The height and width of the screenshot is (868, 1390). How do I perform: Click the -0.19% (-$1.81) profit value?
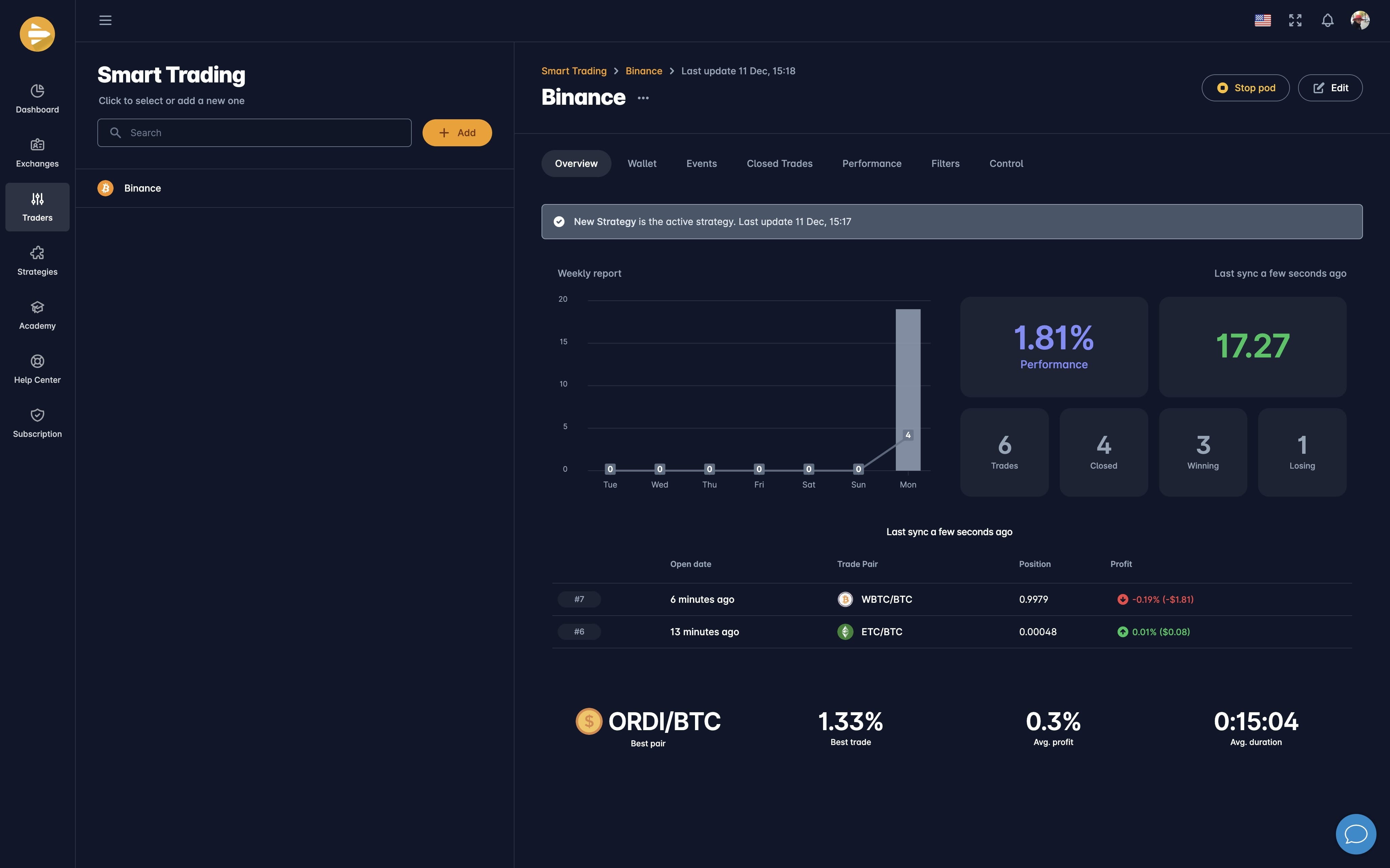click(x=1163, y=599)
